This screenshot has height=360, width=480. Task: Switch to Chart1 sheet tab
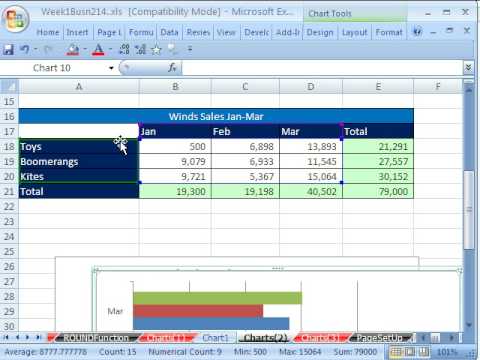click(215, 338)
